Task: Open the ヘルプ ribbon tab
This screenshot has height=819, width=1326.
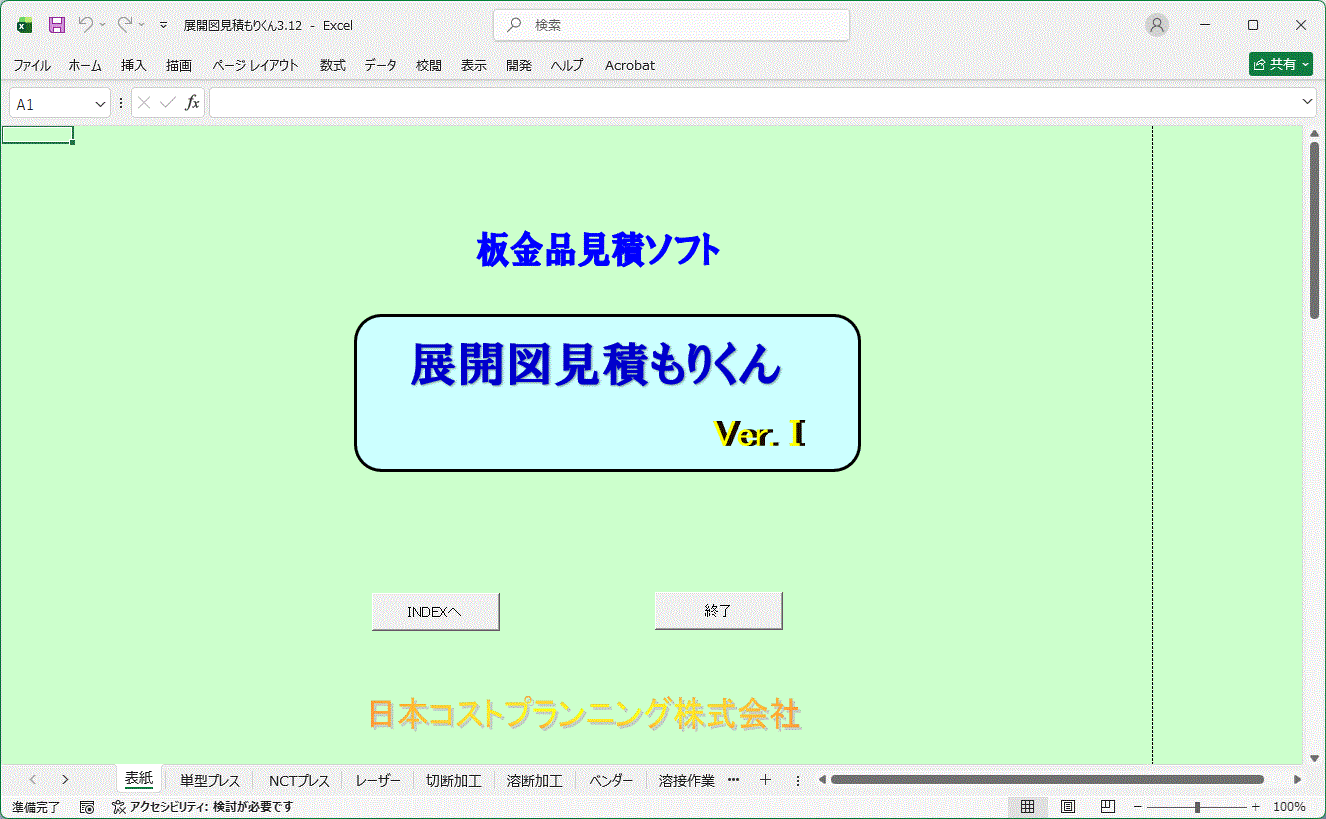Action: (567, 65)
